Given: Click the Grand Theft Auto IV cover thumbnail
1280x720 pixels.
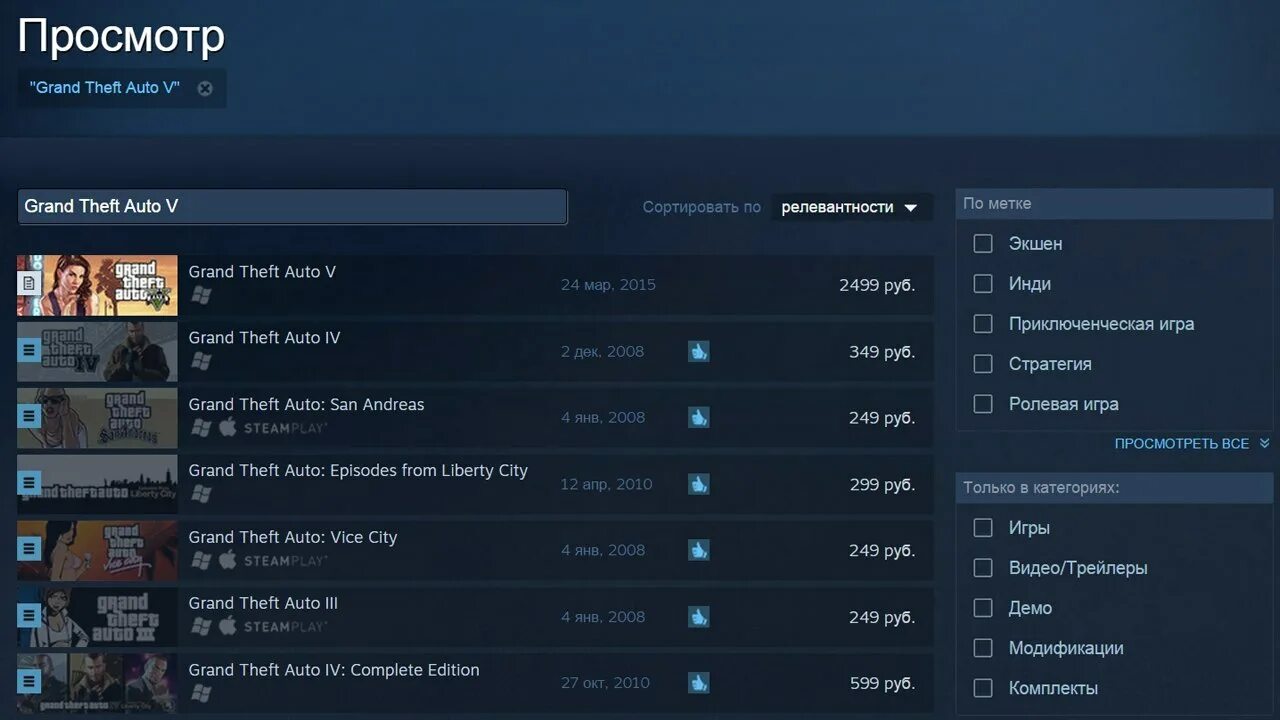Looking at the screenshot, I should coord(97,351).
